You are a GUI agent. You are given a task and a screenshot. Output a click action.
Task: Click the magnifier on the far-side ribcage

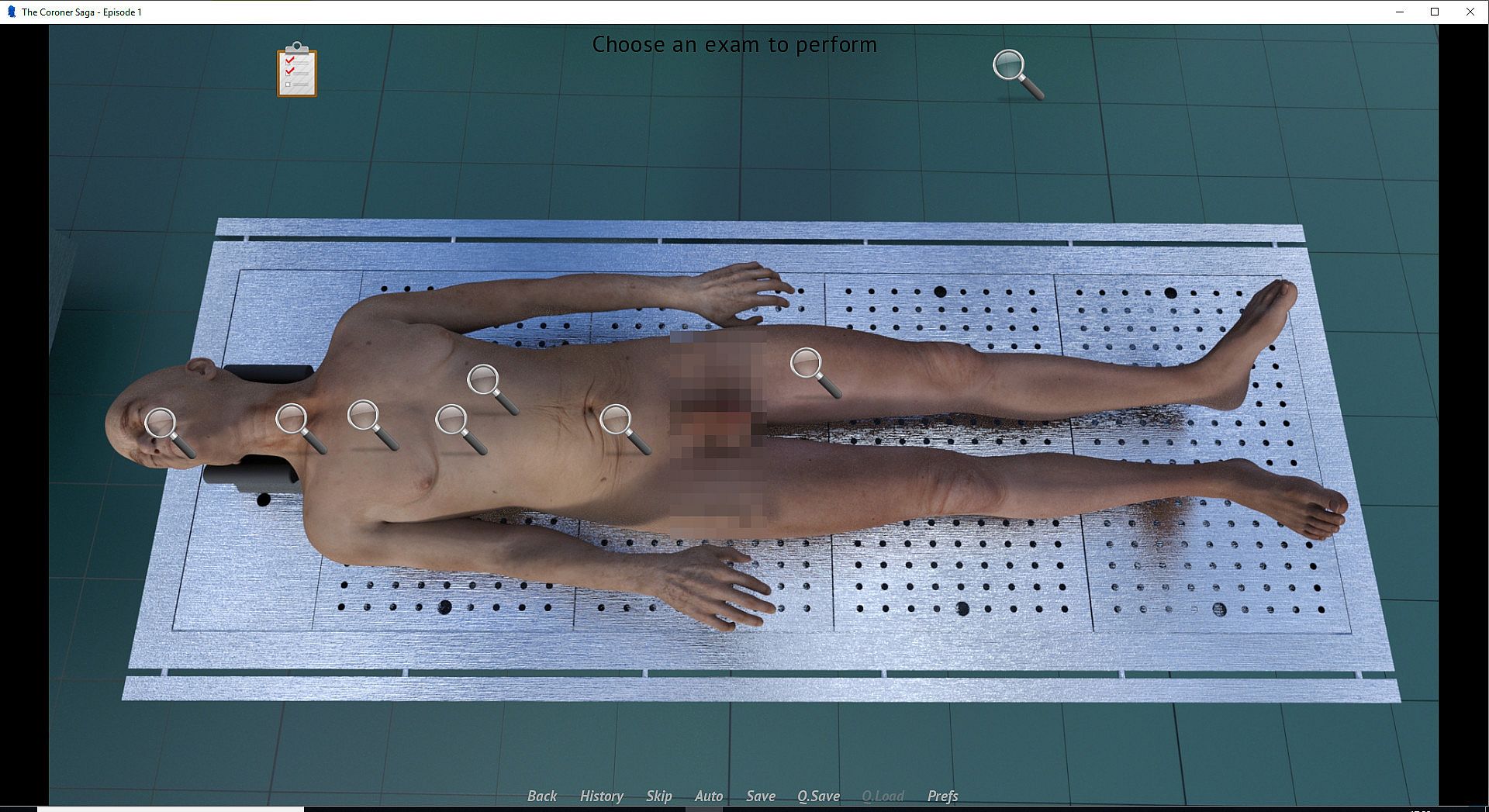click(x=492, y=389)
